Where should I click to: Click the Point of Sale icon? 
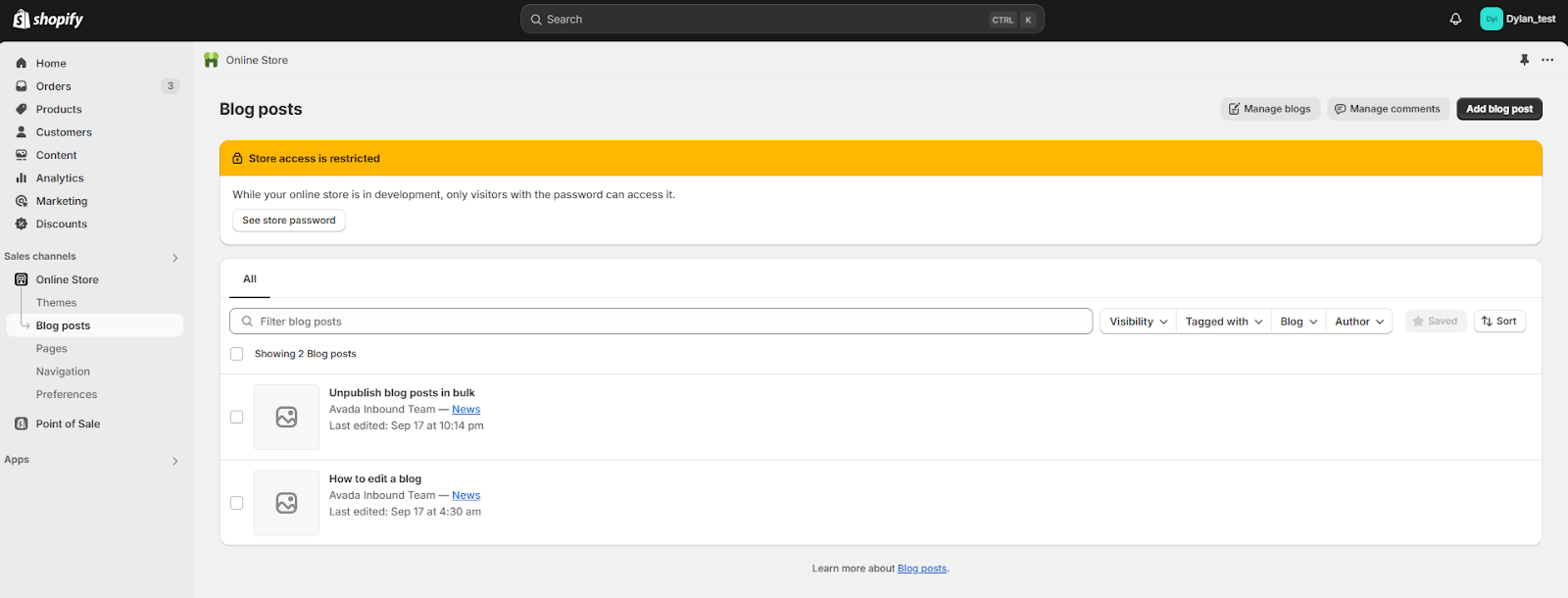click(x=22, y=424)
